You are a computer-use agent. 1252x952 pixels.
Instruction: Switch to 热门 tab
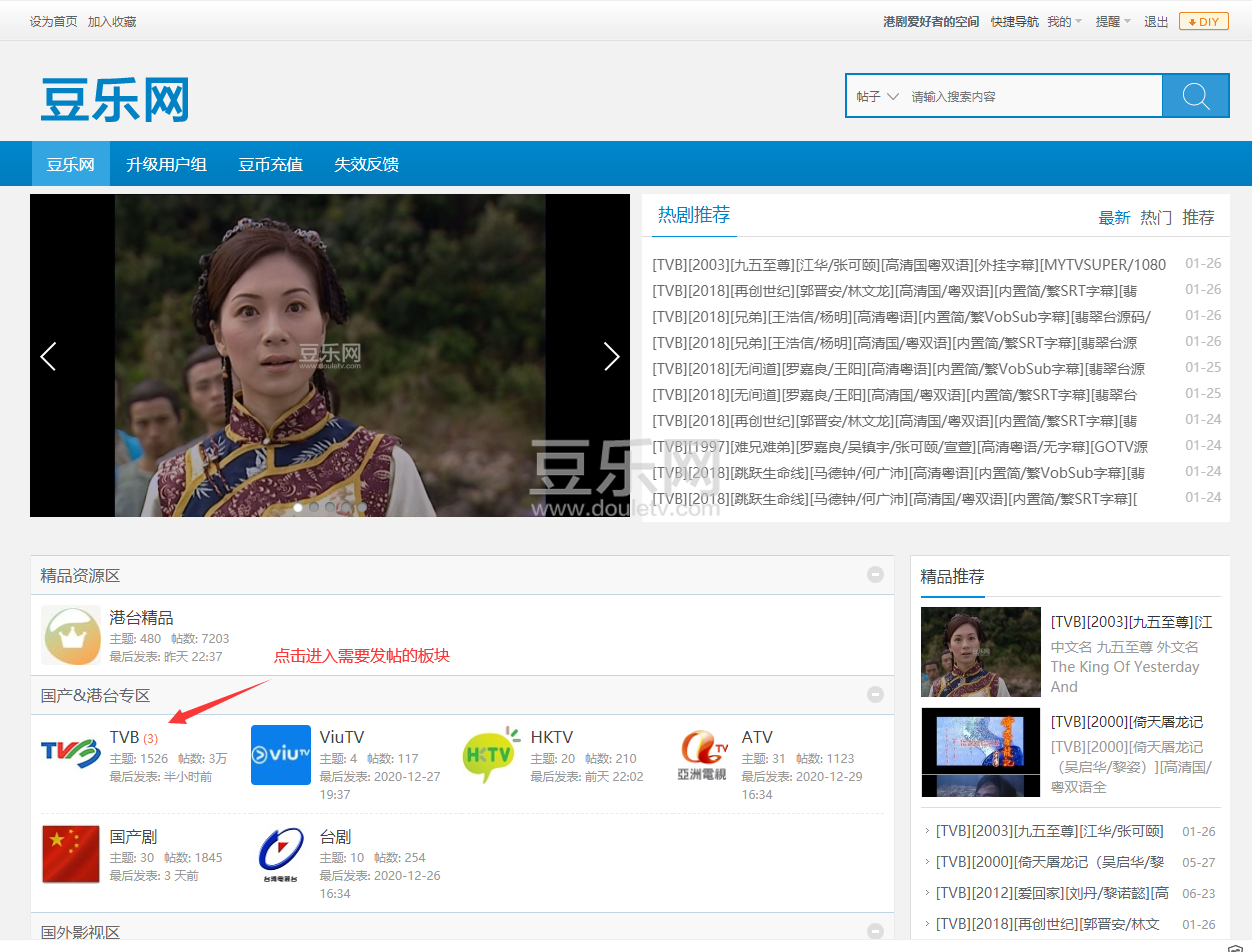(x=1156, y=217)
